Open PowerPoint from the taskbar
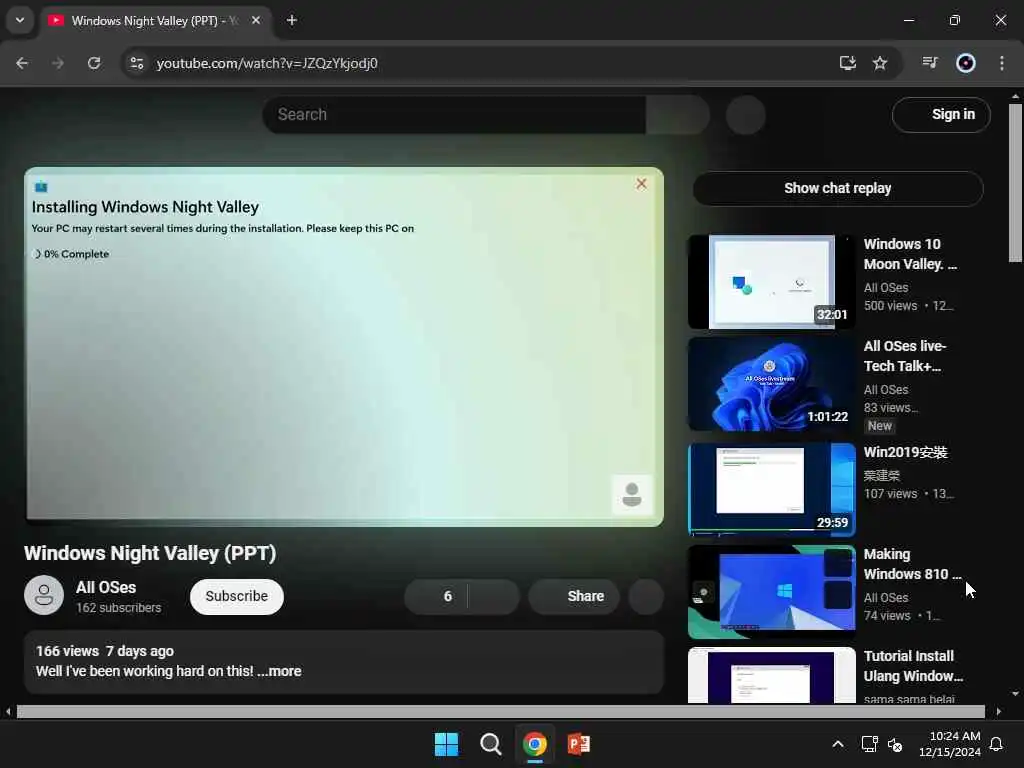This screenshot has height=768, width=1024. [x=579, y=744]
